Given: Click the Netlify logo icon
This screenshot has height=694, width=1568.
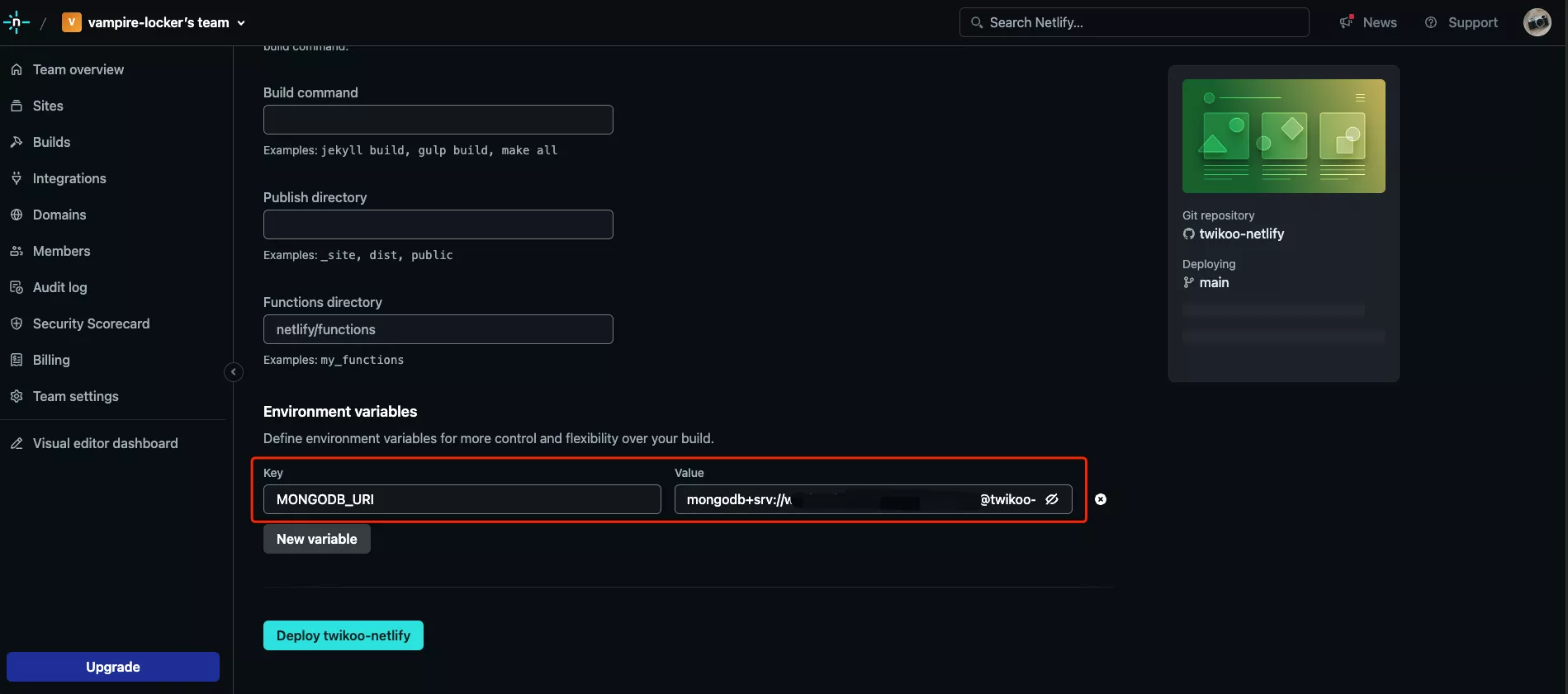Looking at the screenshot, I should pos(16,22).
